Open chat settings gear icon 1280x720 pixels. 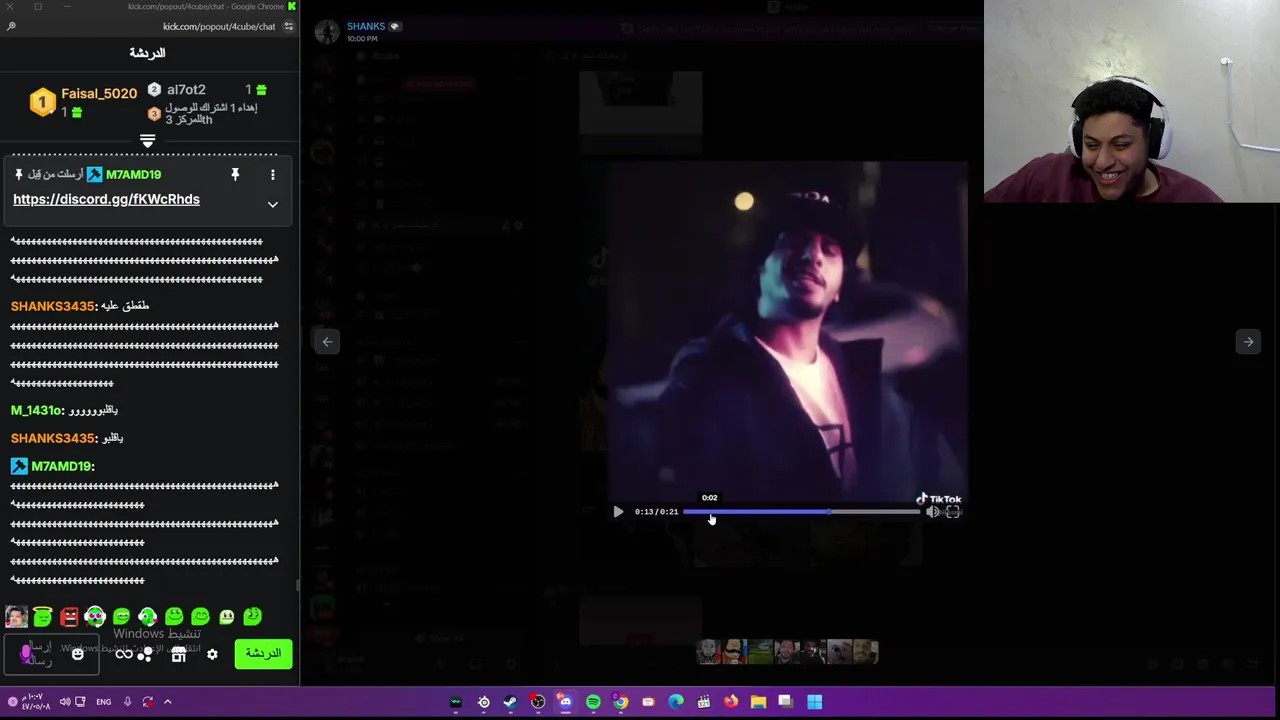[x=212, y=655]
